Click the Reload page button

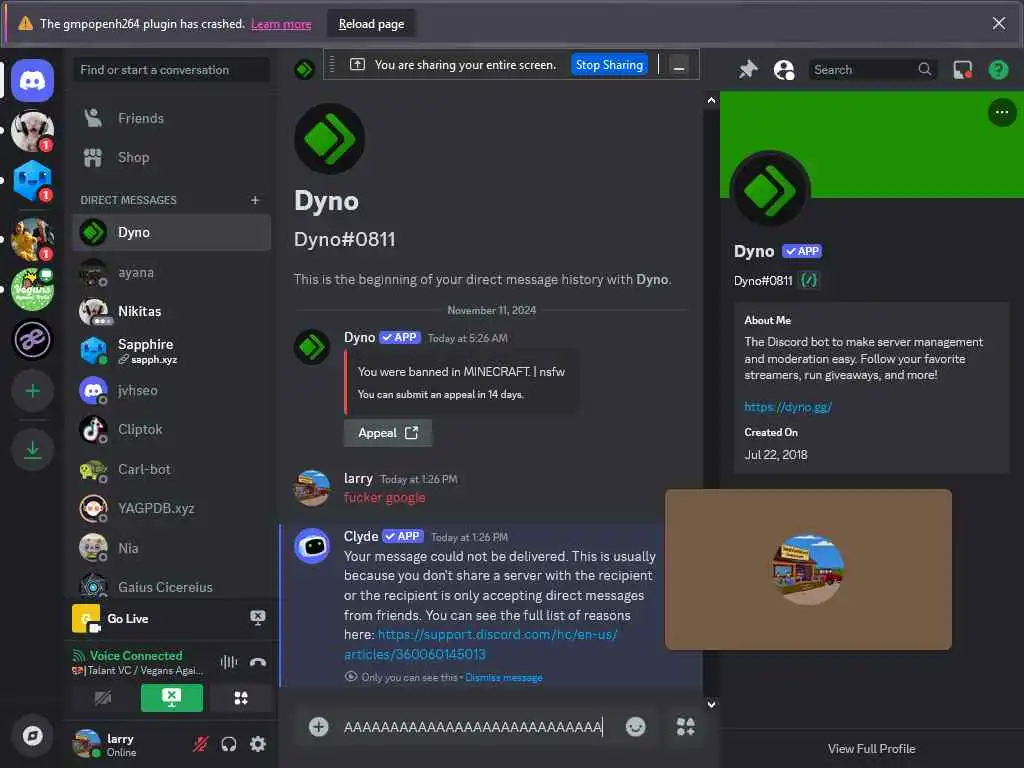pos(371,24)
